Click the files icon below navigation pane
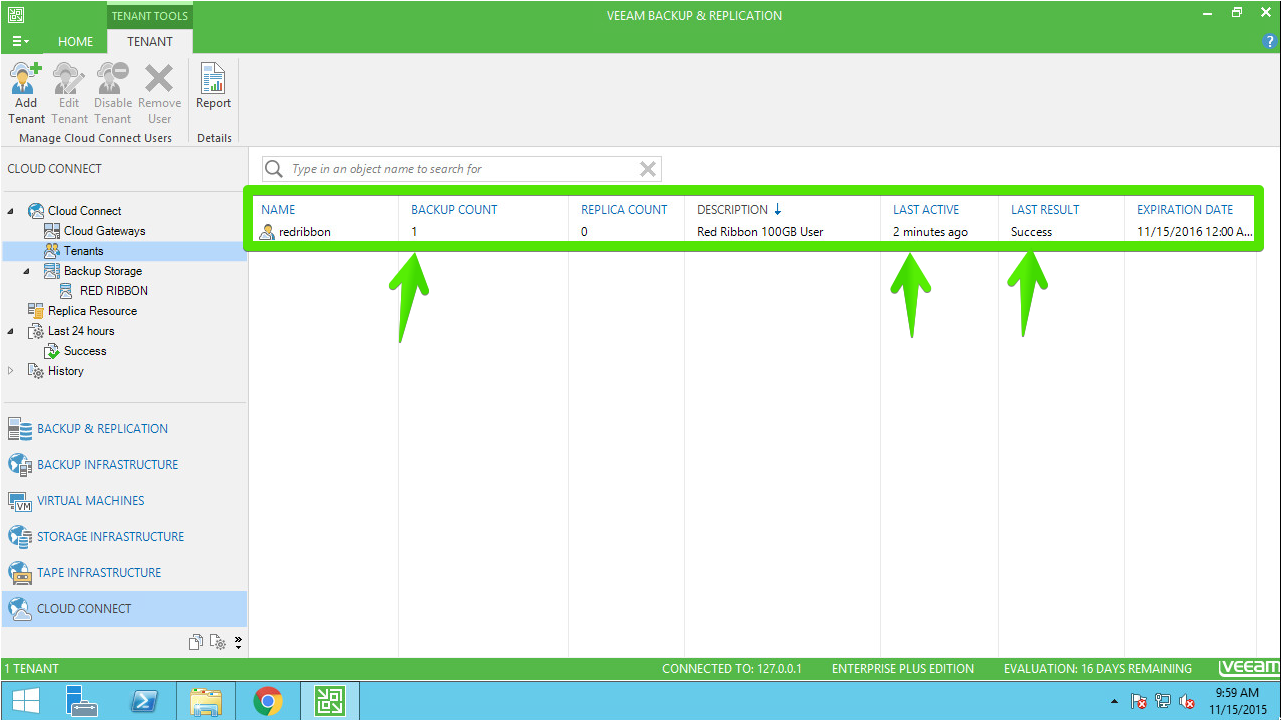 point(196,642)
